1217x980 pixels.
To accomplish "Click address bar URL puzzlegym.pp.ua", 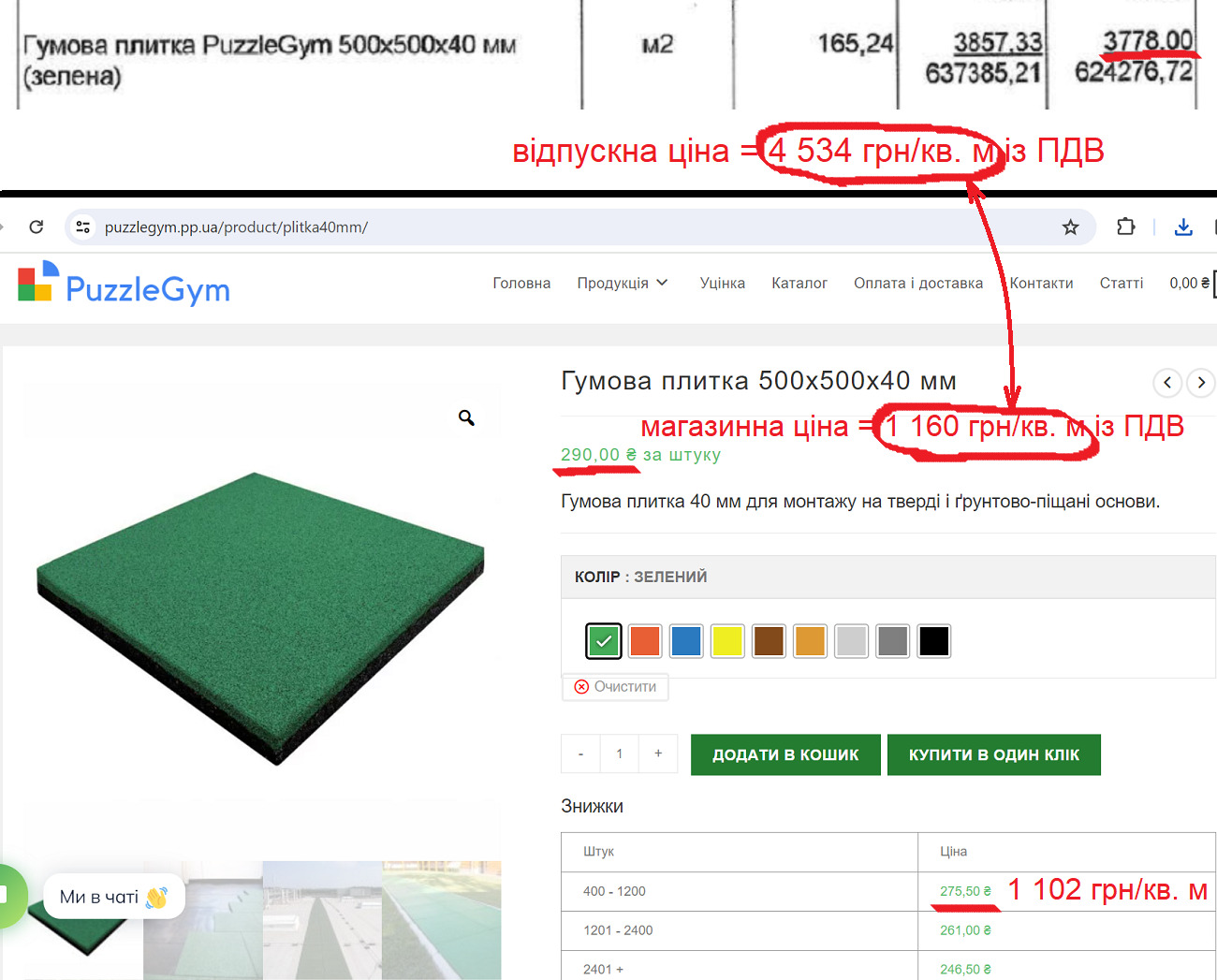I will coord(236,227).
